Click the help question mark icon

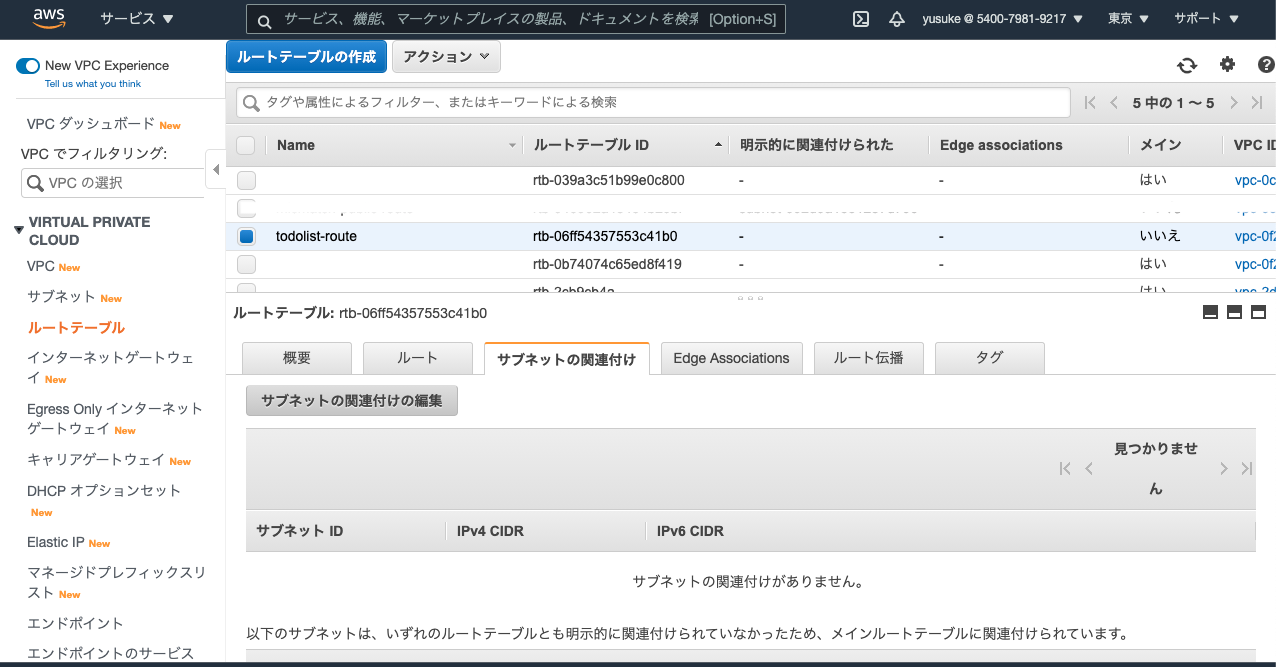[1265, 65]
